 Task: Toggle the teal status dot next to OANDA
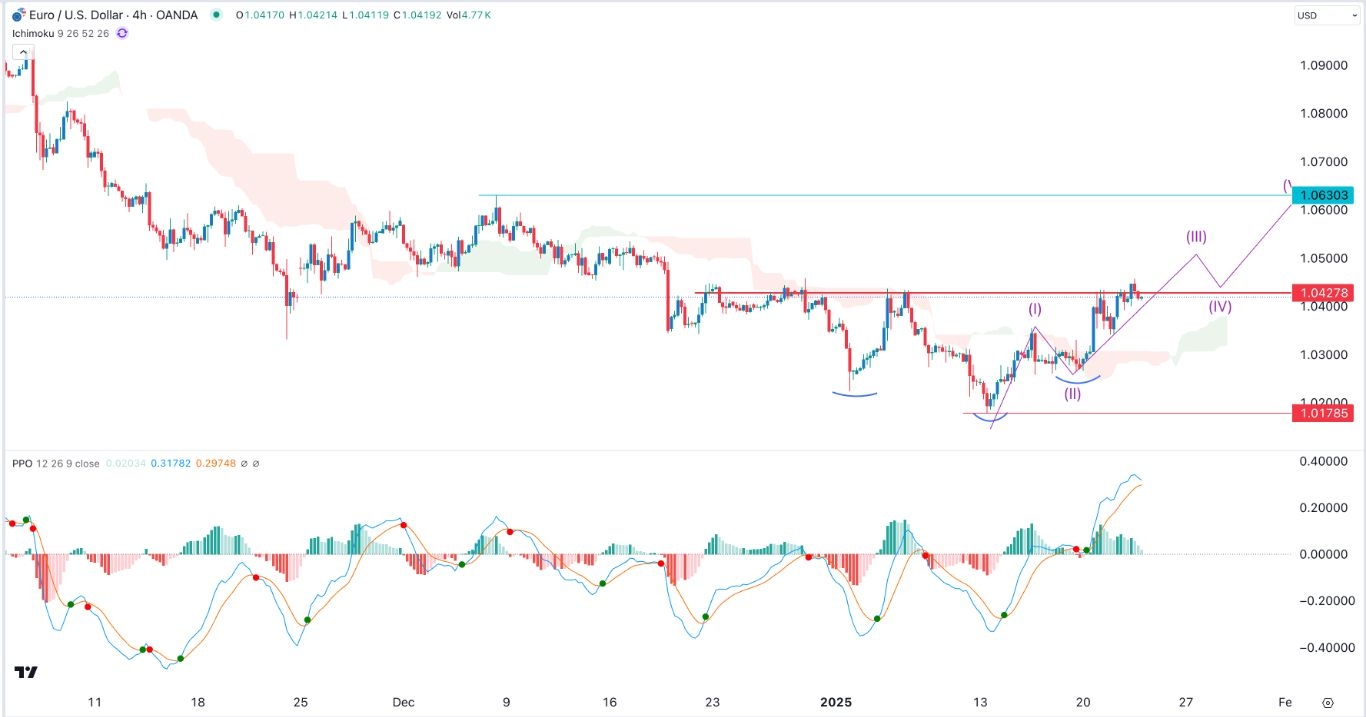click(216, 15)
